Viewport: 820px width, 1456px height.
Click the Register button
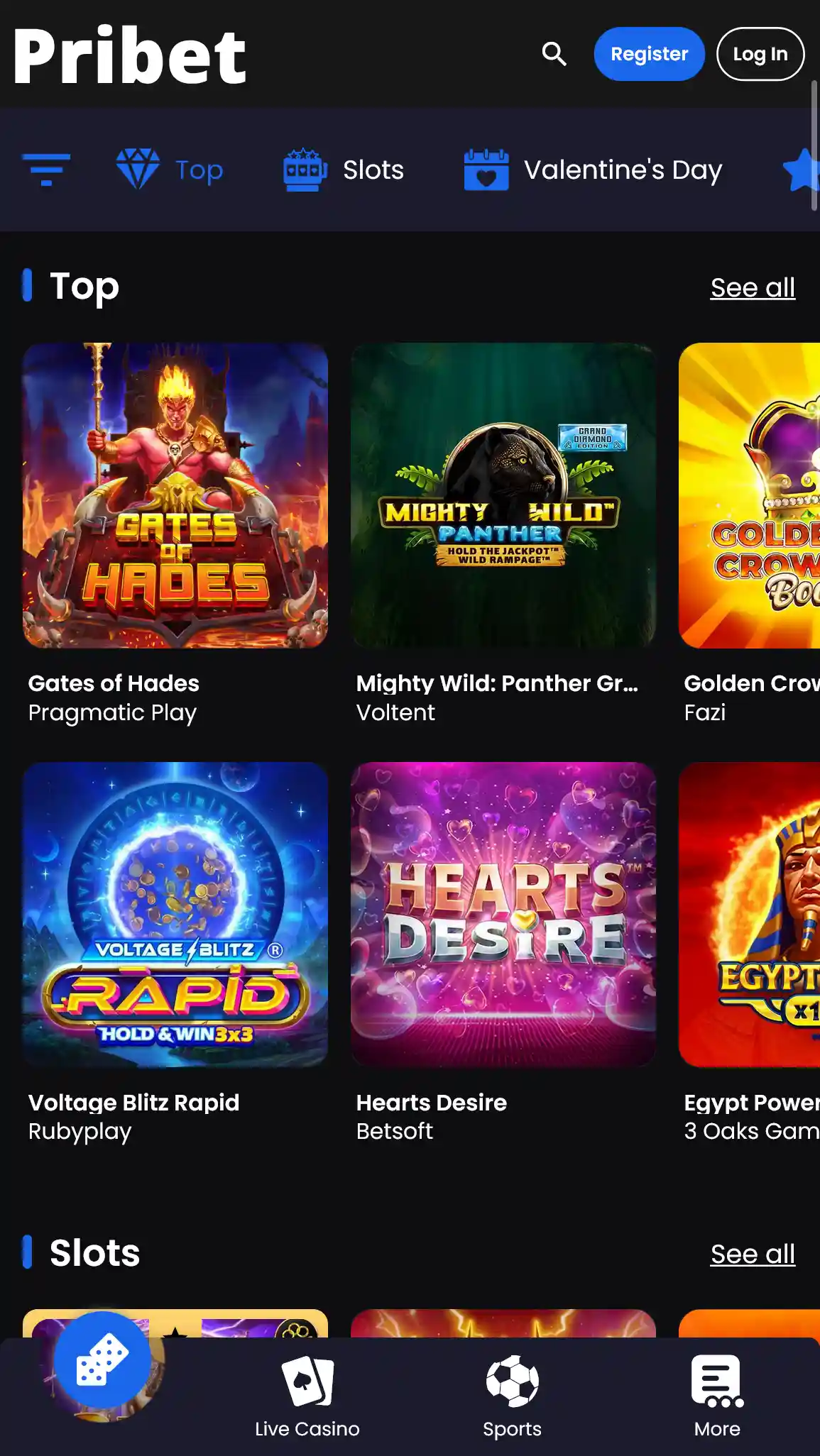649,54
